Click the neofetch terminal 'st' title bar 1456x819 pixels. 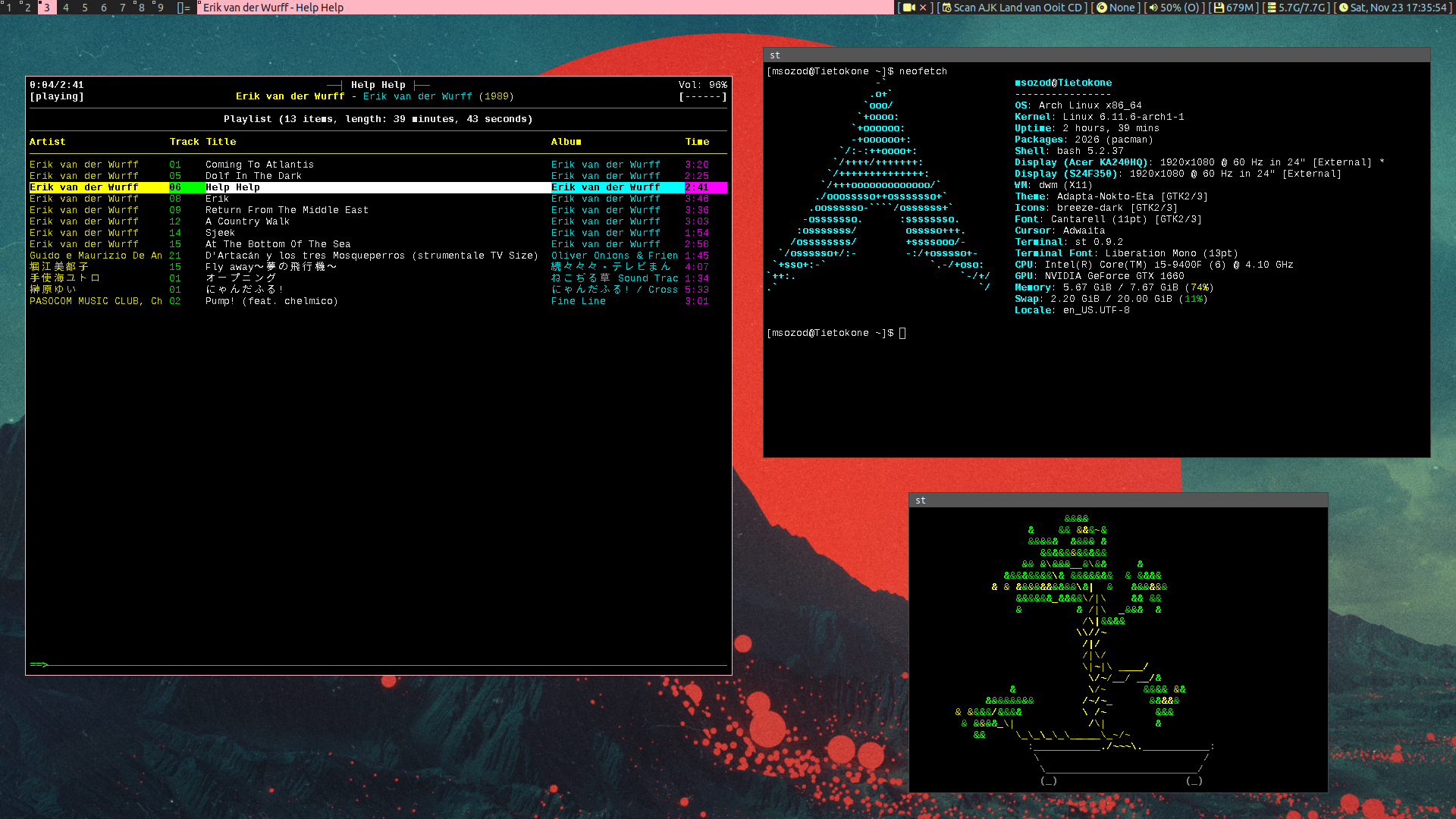point(1097,55)
